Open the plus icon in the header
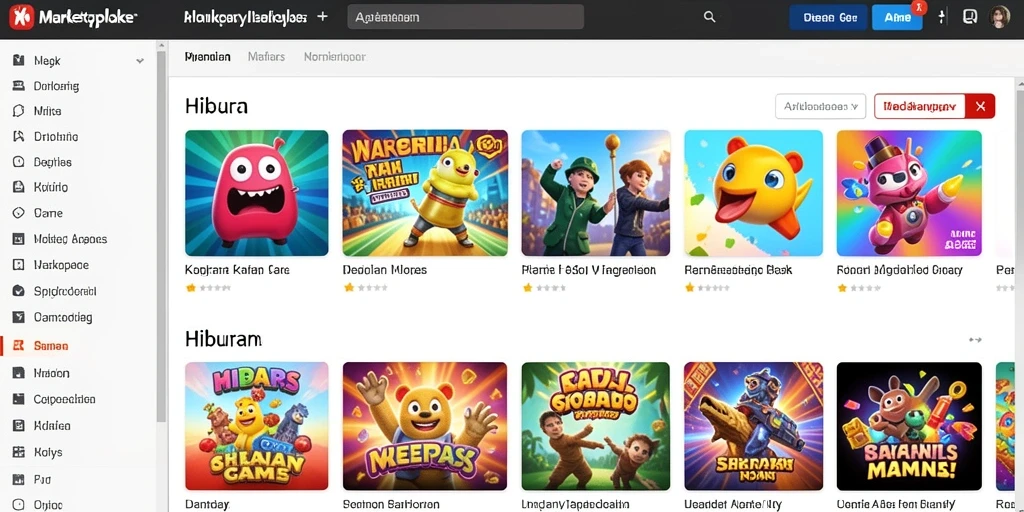 (322, 17)
